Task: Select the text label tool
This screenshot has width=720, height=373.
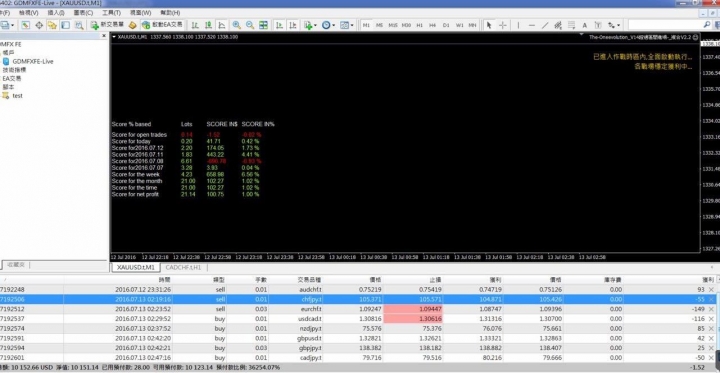Action: coord(598,25)
